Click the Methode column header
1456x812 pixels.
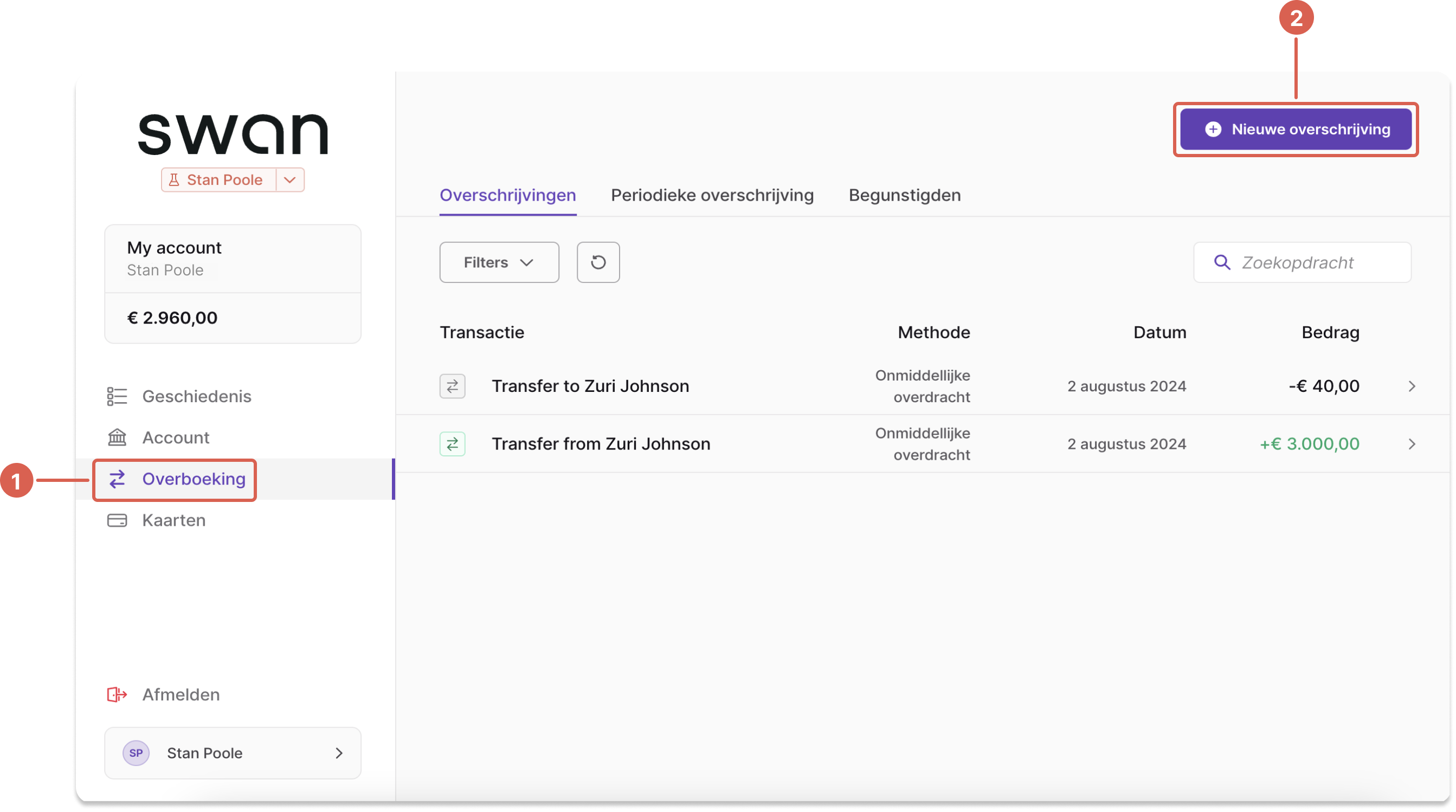click(x=935, y=332)
